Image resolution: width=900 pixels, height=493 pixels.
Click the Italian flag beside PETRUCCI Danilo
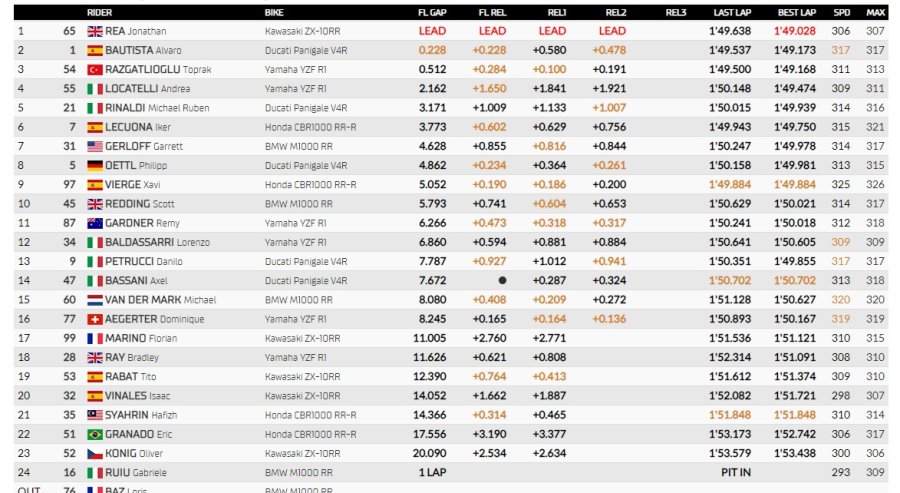(x=95, y=262)
